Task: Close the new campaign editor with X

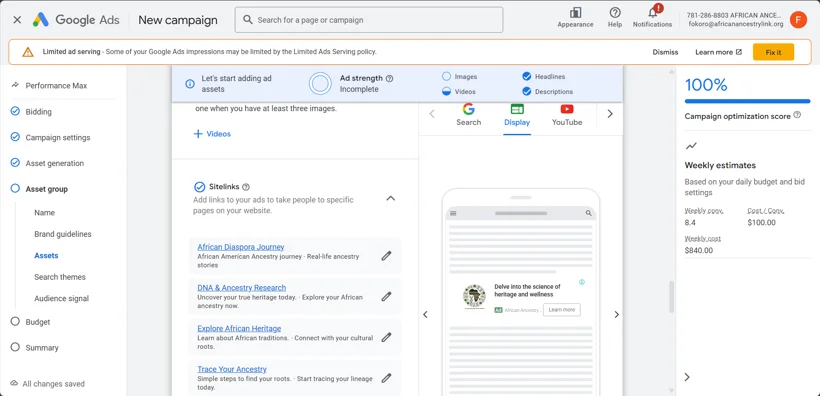Action: 17,20
